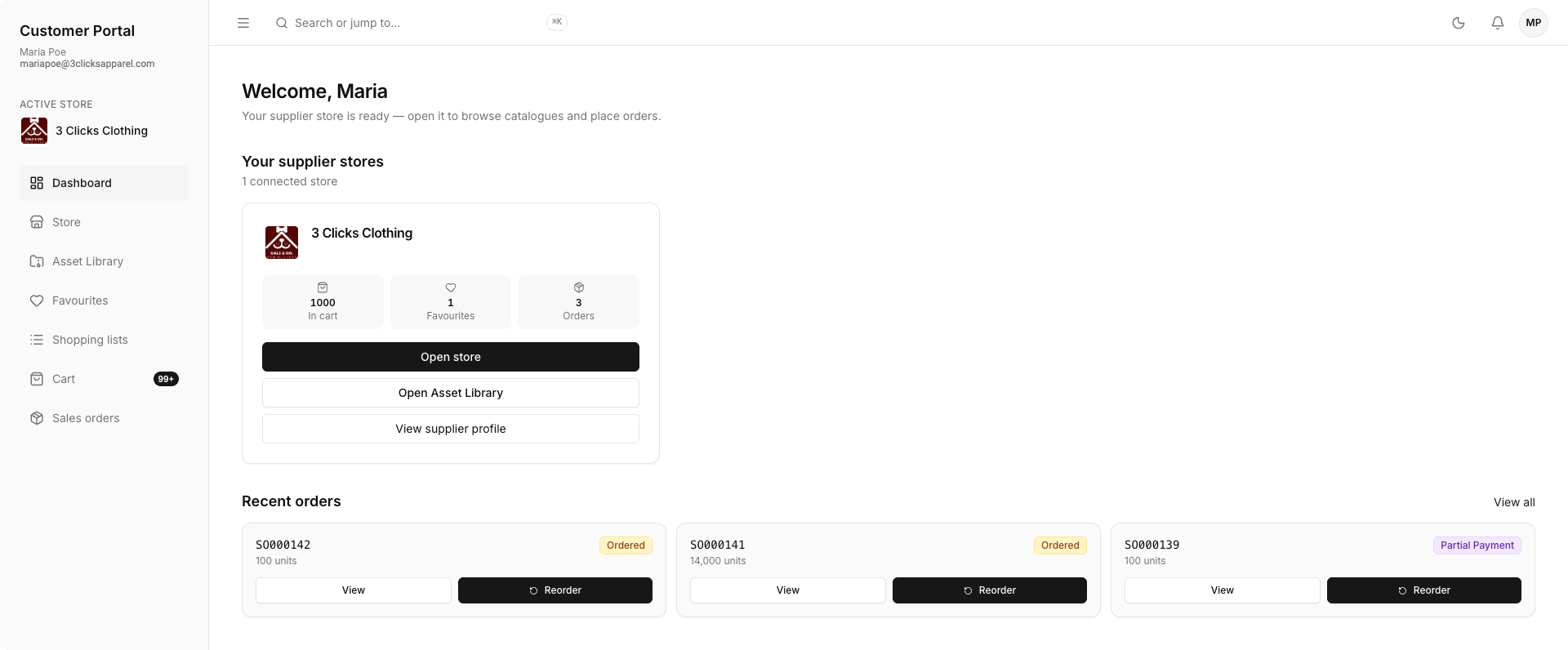This screenshot has height=650, width=1568.
Task: Click the Open store button
Action: (451, 357)
